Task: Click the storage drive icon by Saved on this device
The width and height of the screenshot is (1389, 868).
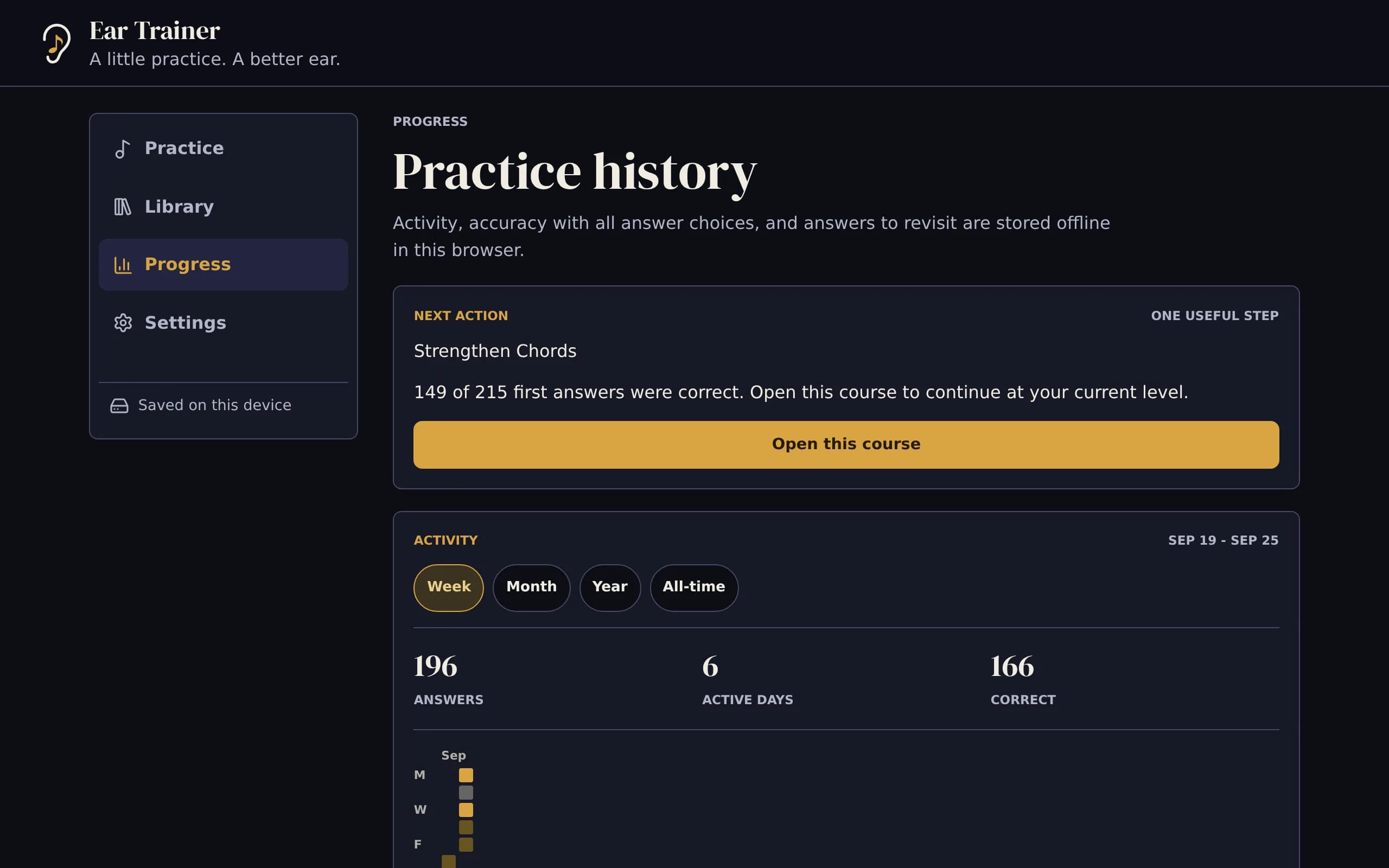Action: [x=119, y=406]
